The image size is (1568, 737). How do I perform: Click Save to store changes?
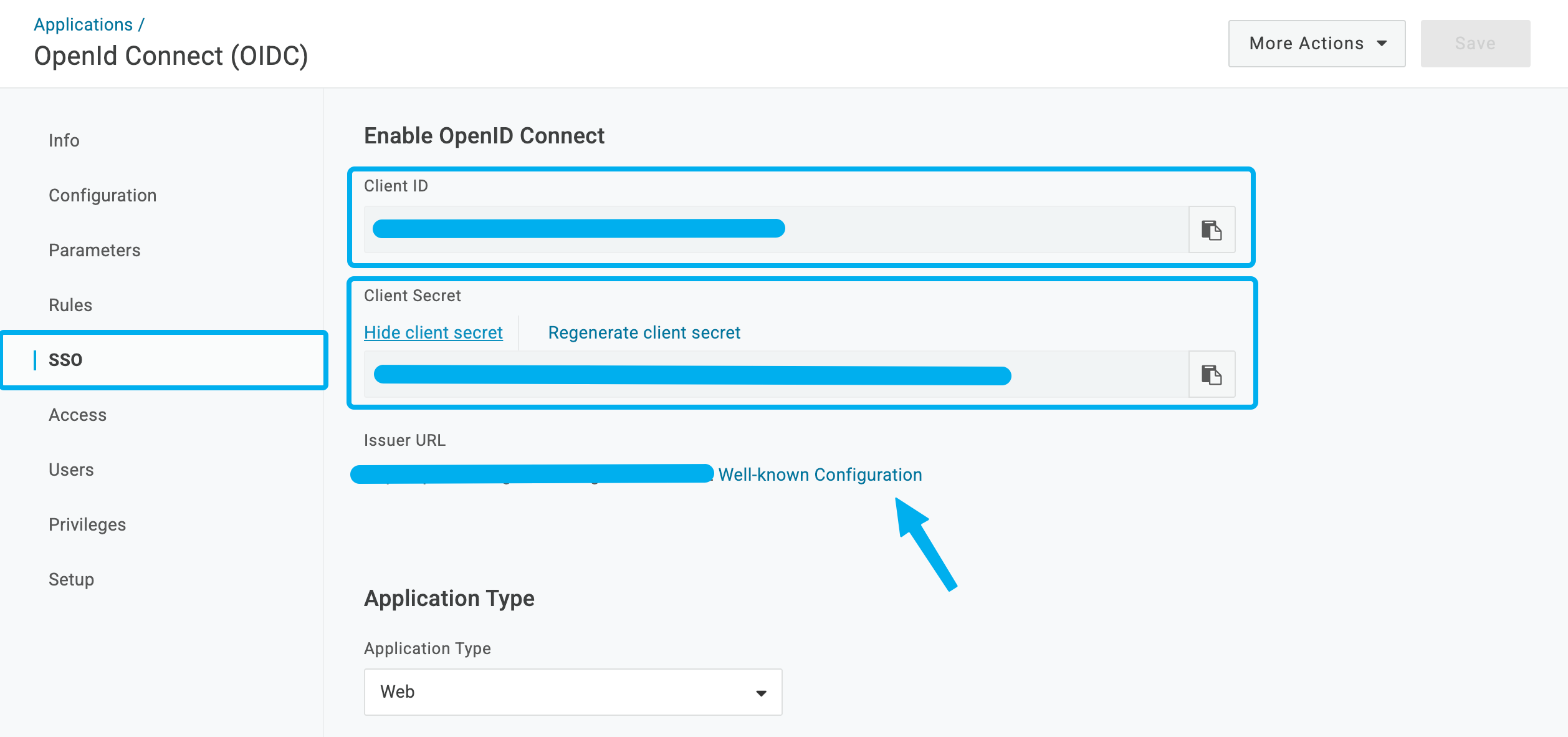coord(1475,43)
